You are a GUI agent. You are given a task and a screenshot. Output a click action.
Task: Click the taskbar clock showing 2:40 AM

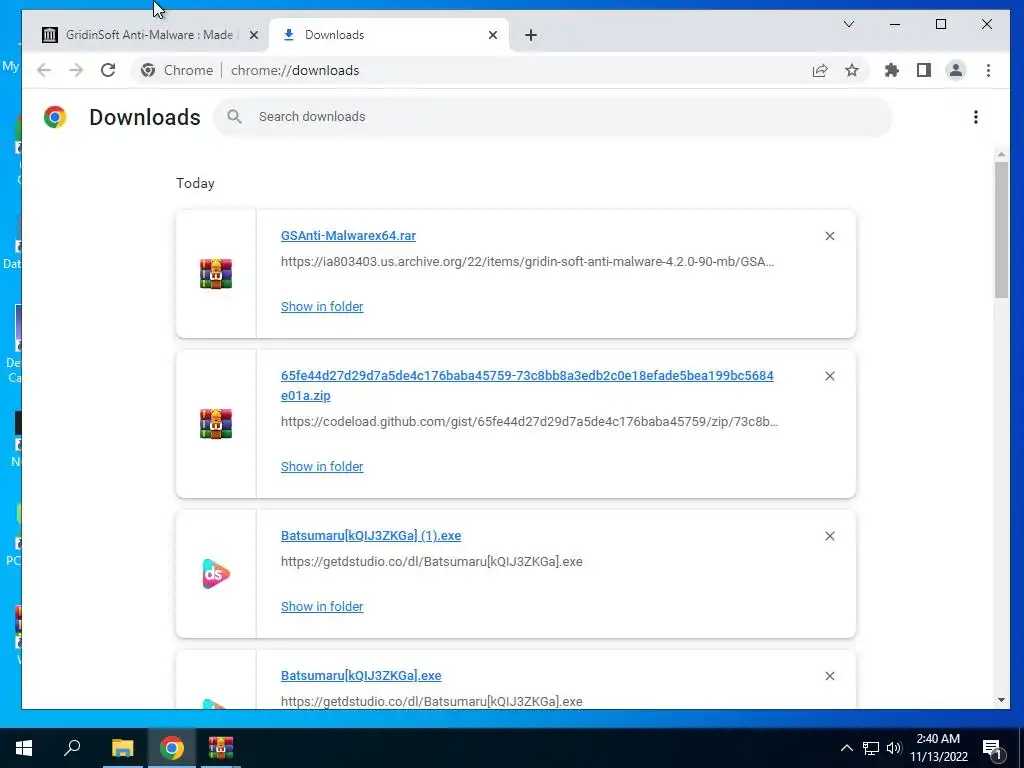point(938,748)
